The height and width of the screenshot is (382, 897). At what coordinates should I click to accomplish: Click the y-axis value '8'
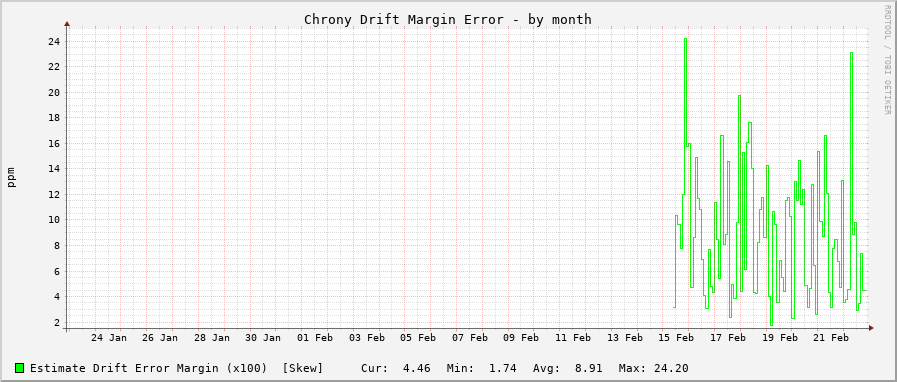click(57, 245)
